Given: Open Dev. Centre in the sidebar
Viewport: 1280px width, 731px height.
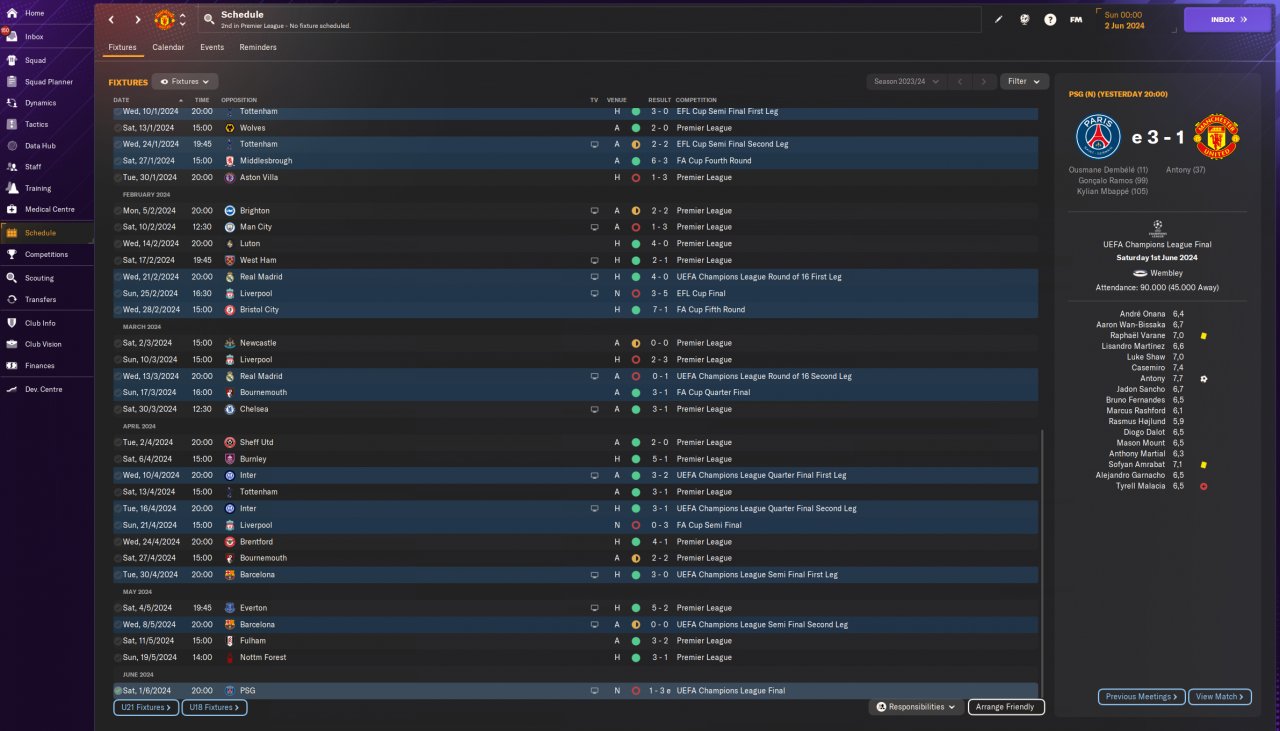Looking at the screenshot, I should click(x=46, y=389).
